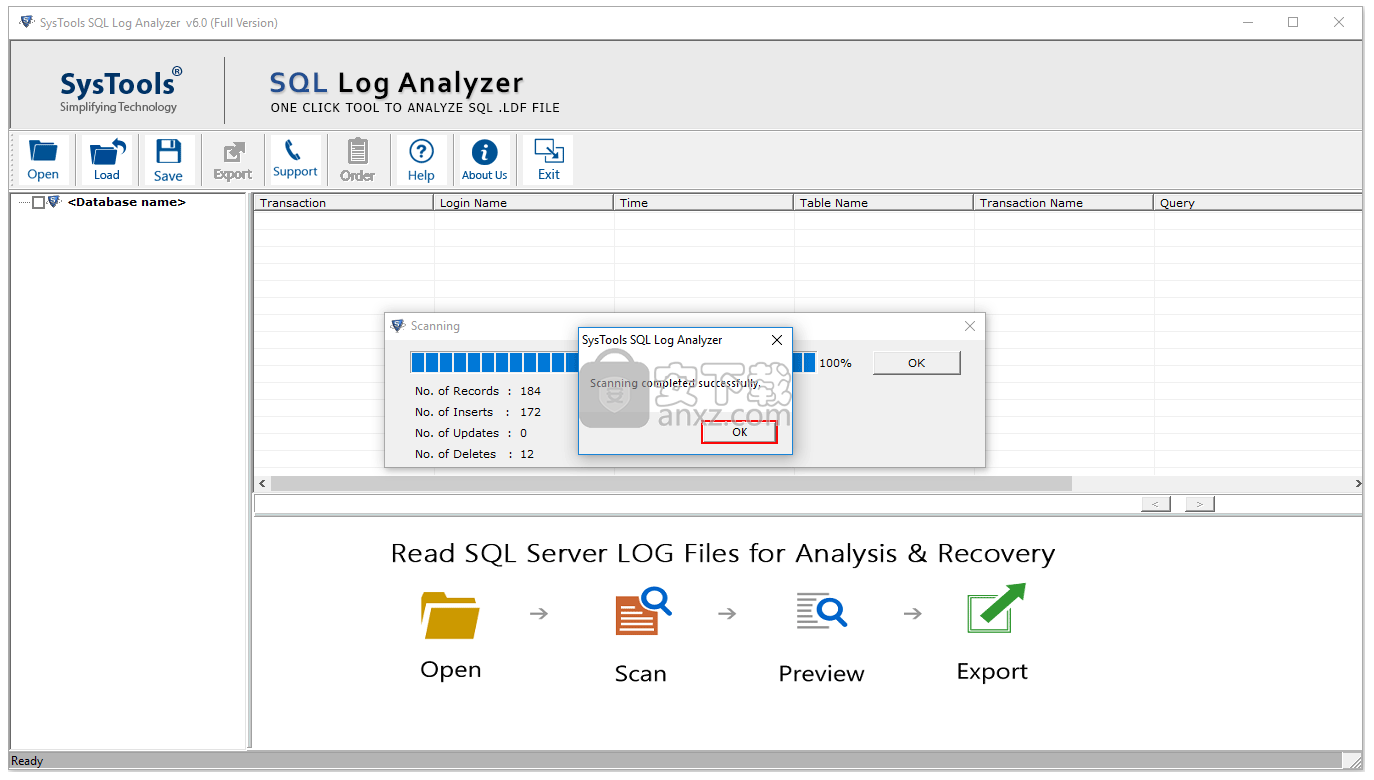1374x780 pixels.
Task: Click the horizontal scrollbar left arrow
Action: (x=262, y=484)
